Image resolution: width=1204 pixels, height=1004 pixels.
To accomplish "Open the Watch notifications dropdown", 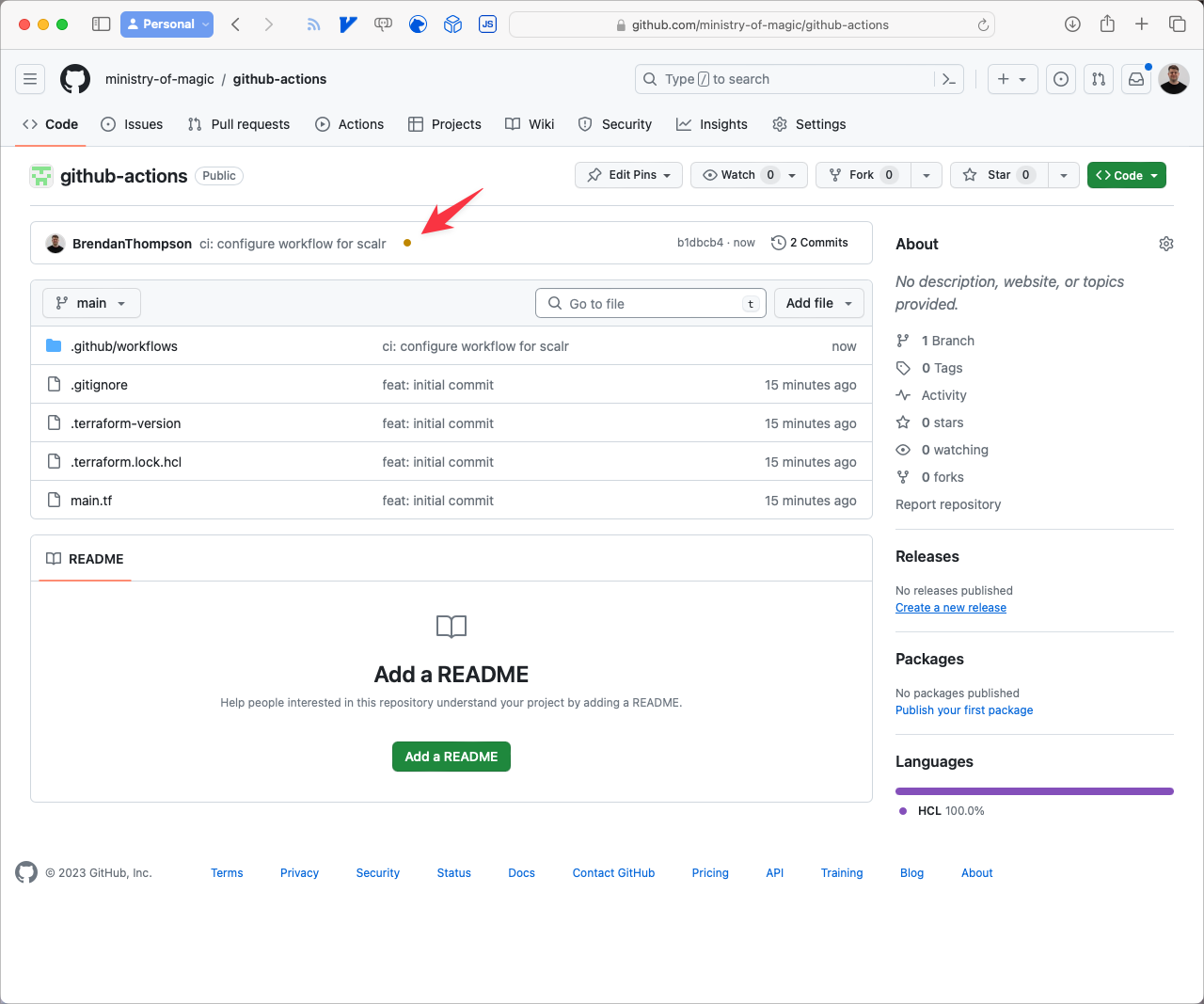I will coord(749,175).
